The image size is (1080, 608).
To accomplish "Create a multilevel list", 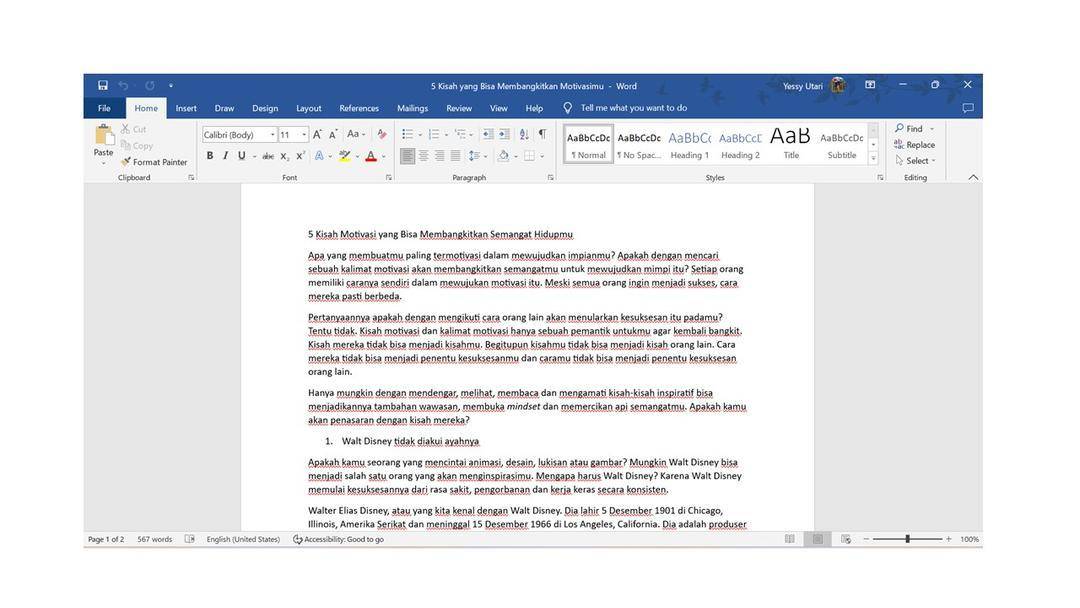I will pyautogui.click(x=459, y=134).
